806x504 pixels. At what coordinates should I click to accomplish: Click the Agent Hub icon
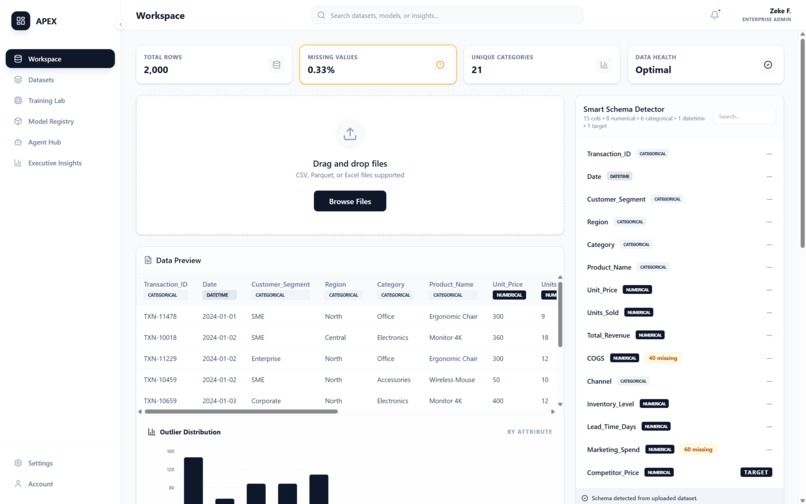(18, 142)
